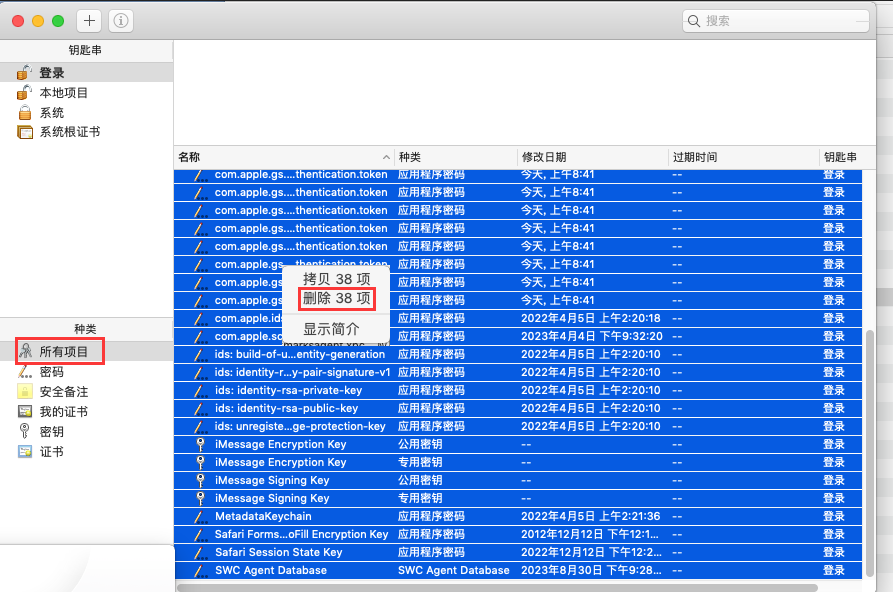The width and height of the screenshot is (893, 592).
Task: Click date 2023年8月30日 下午9:28
Action: (591, 570)
